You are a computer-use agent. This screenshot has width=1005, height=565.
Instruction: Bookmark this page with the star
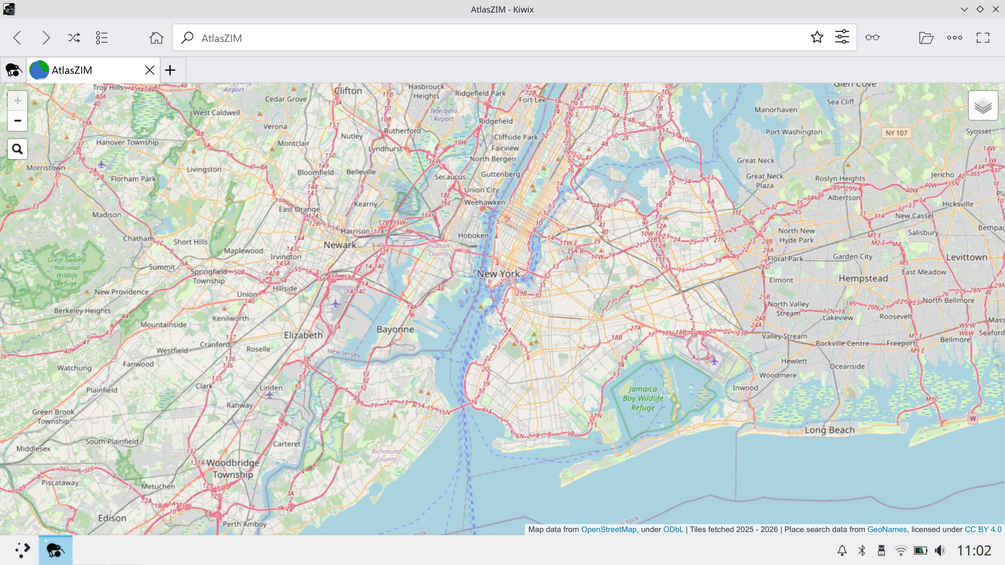817,37
